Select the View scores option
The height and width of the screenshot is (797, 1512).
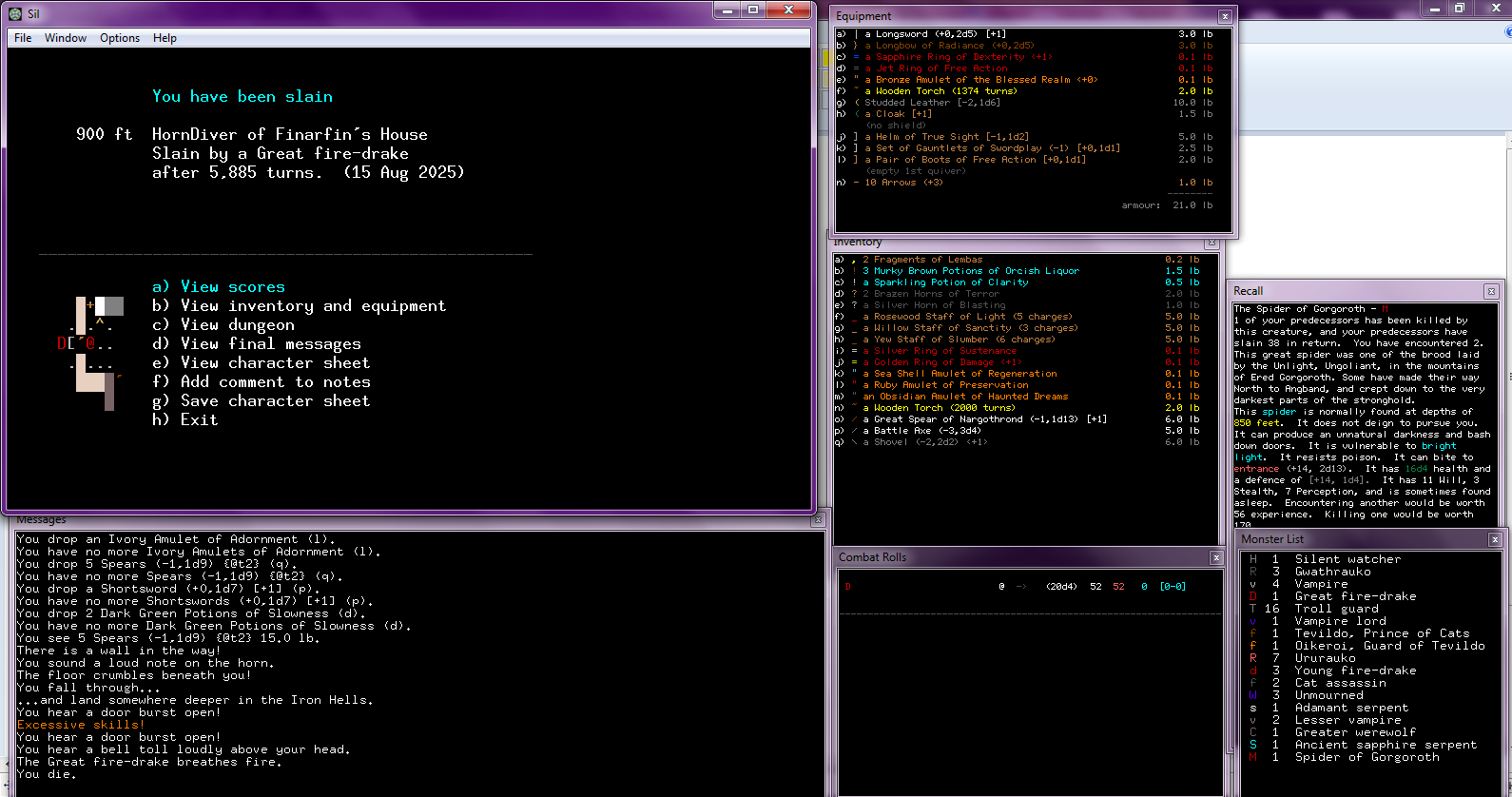point(219,287)
